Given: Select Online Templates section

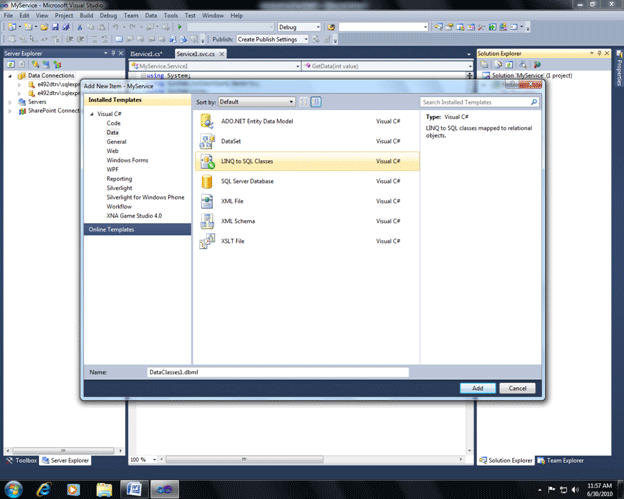Looking at the screenshot, I should 137,229.
